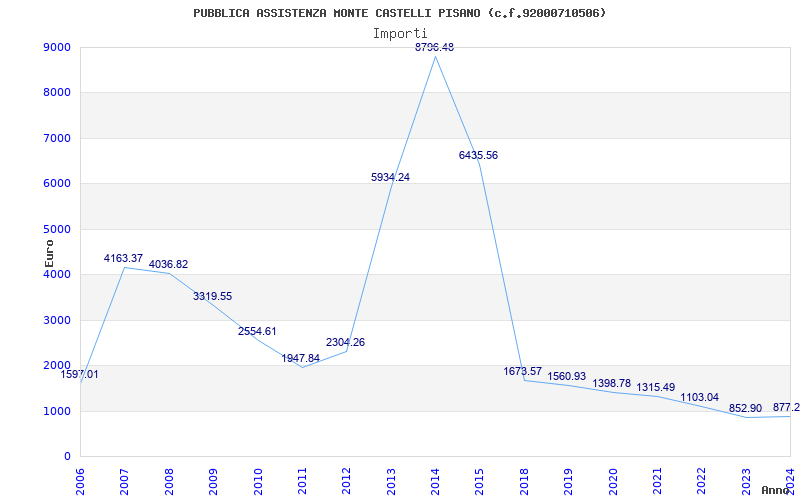
Task: Click the 2006 x-axis year
Action: pyautogui.click(x=80, y=482)
